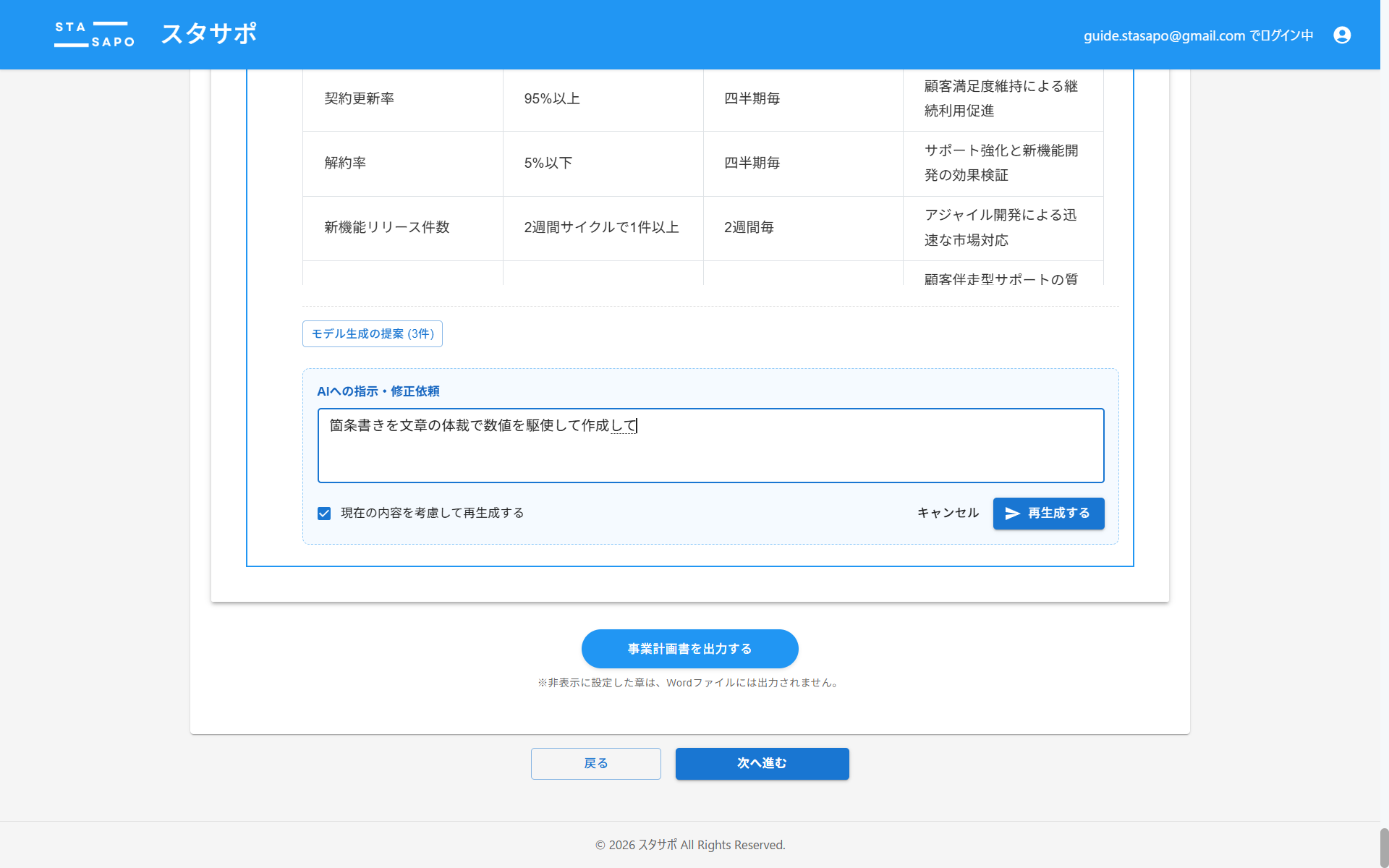Click the page vertical scrollbar thumb

click(1383, 846)
